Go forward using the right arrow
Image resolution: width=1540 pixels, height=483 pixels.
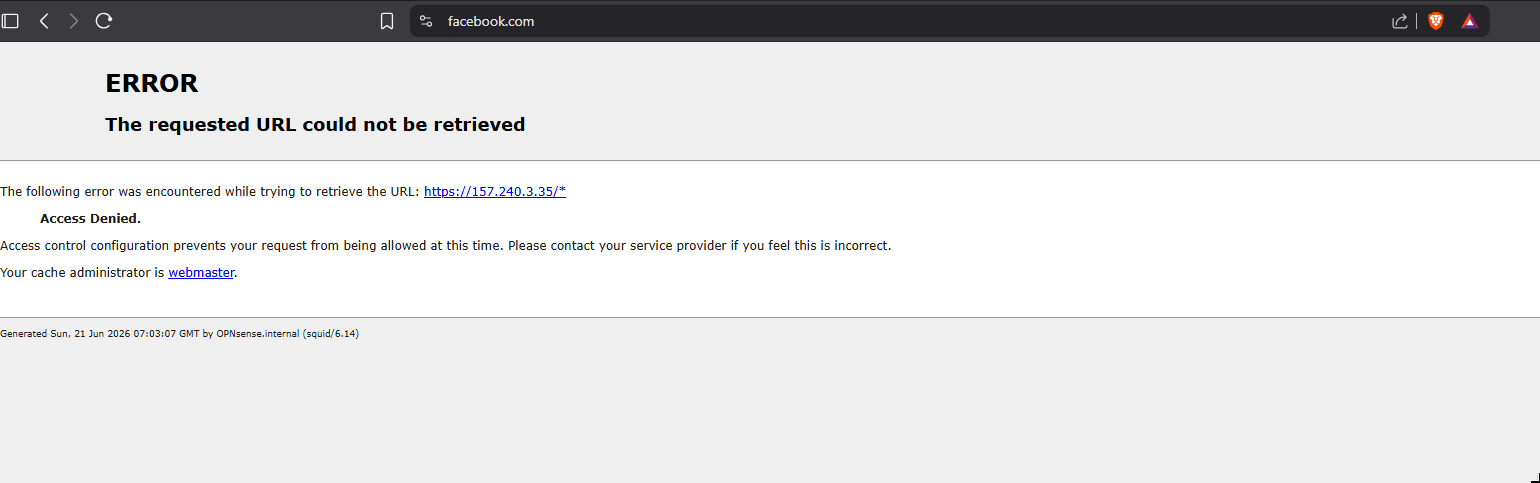click(x=73, y=21)
